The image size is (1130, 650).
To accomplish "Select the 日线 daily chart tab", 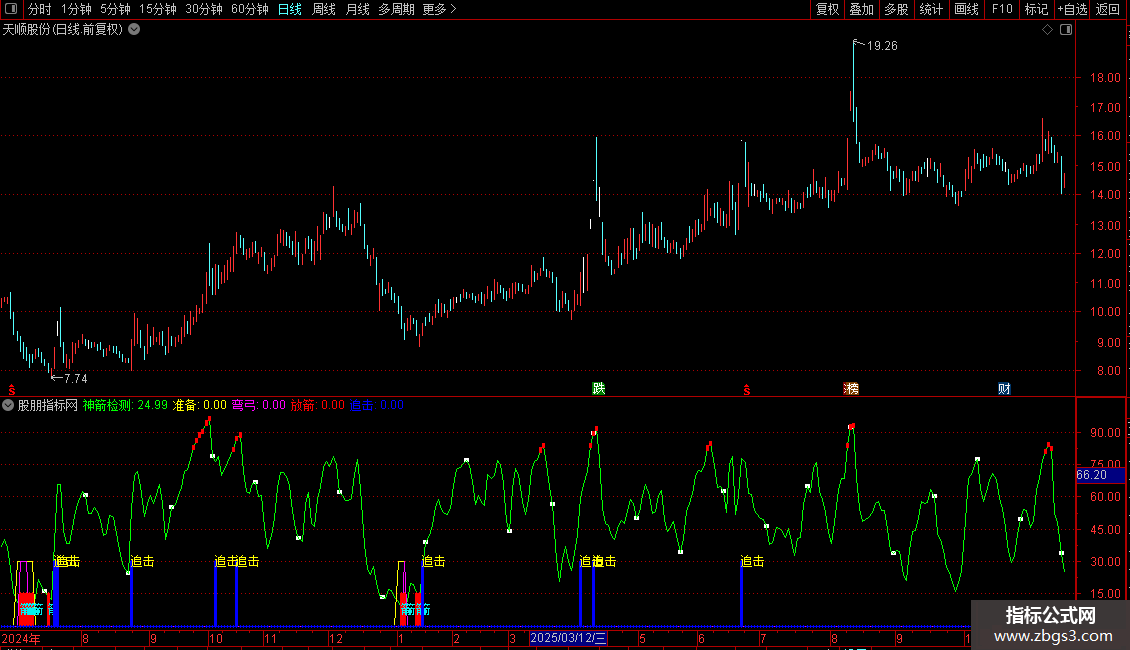I will (x=290, y=9).
